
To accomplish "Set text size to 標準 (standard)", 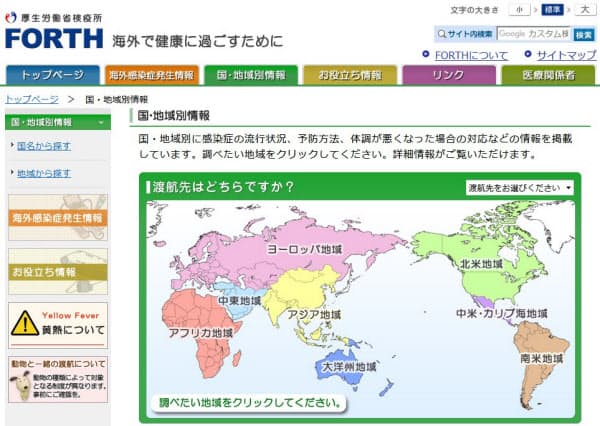I will (x=550, y=10).
